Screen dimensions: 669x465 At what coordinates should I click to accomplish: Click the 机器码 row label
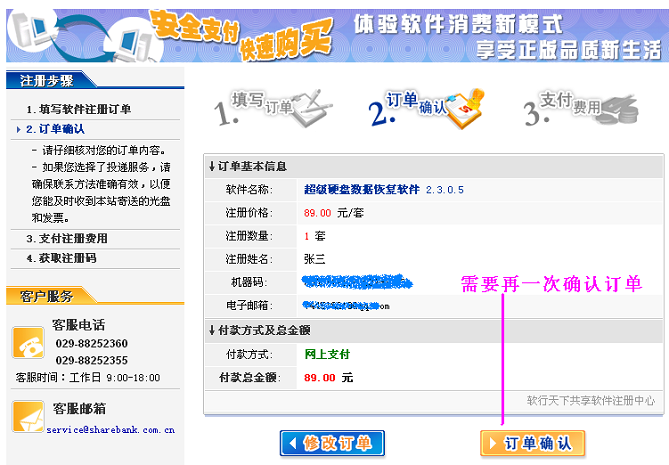249,282
